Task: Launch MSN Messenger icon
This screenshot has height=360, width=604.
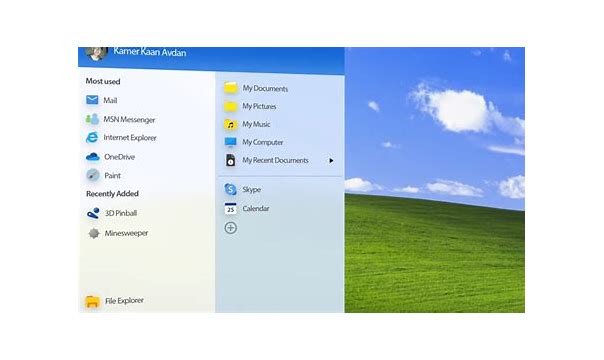Action: [92, 119]
